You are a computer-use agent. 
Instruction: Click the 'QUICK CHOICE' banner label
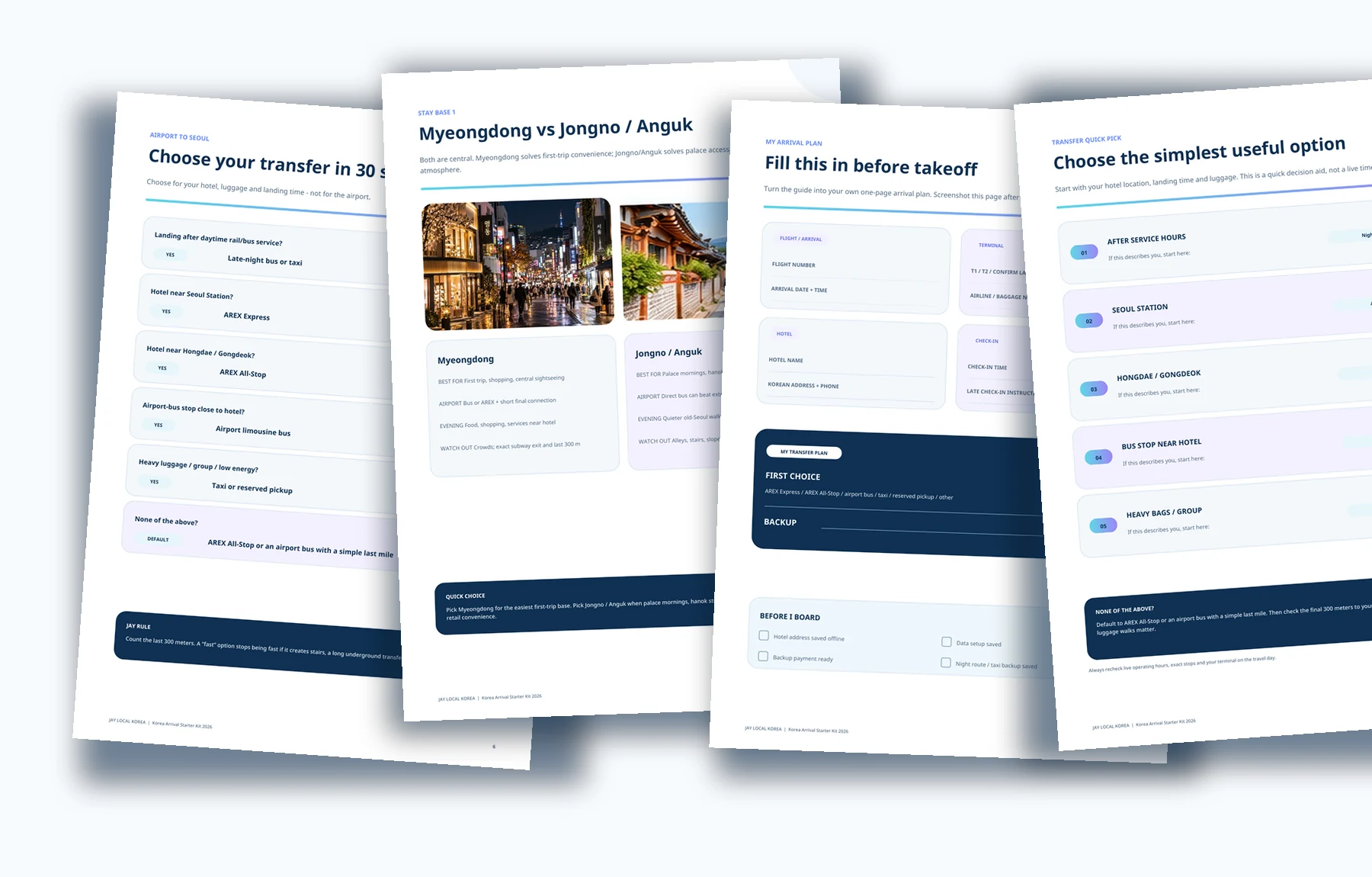tap(465, 596)
